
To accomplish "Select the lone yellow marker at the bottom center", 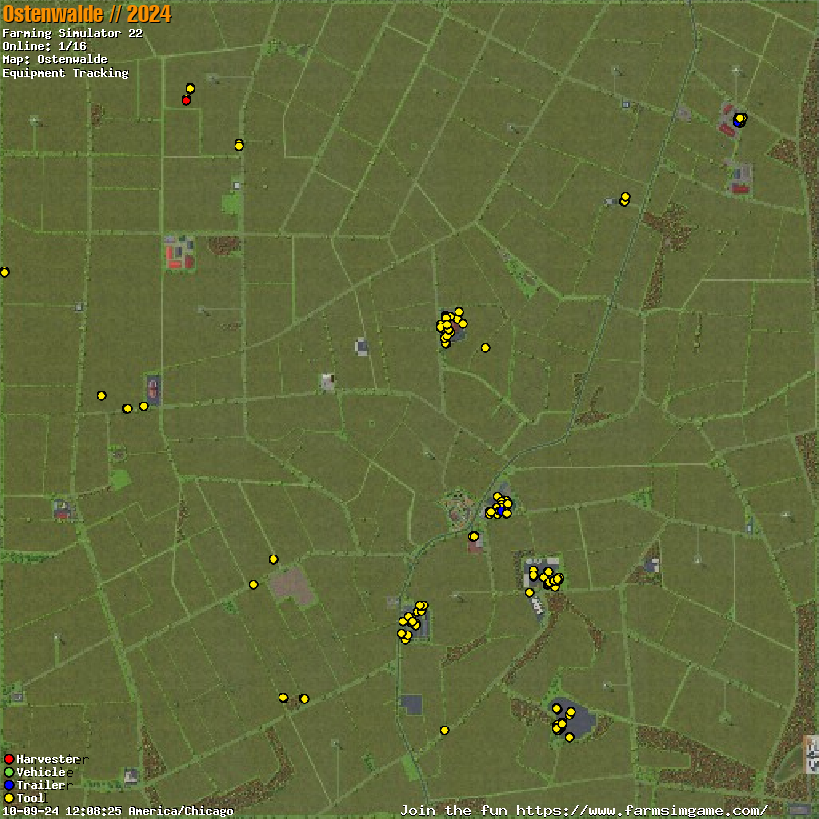I will pyautogui.click(x=444, y=730).
